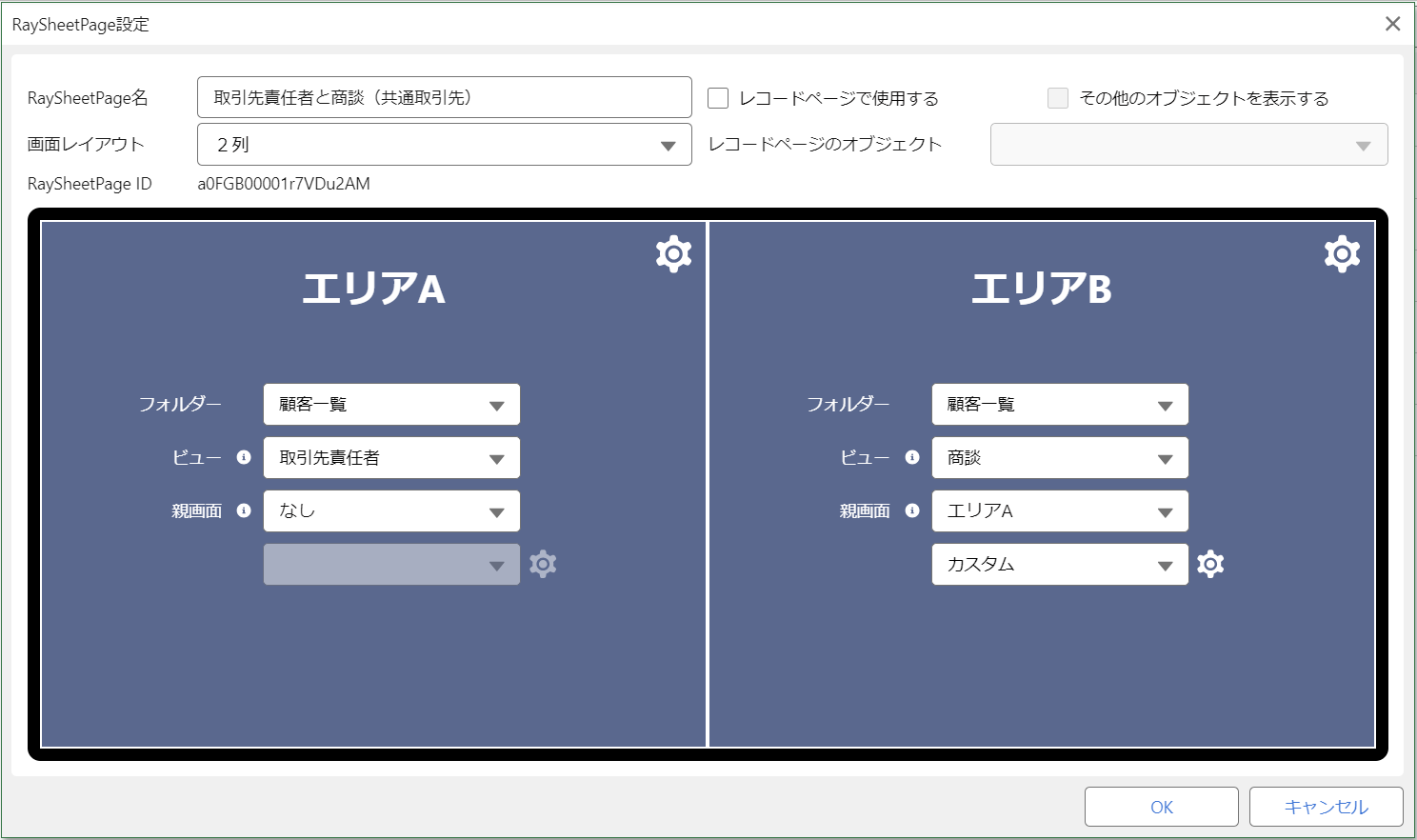Click the gear beside the カスタム dropdown
1417x840 pixels.
pyautogui.click(x=1210, y=564)
